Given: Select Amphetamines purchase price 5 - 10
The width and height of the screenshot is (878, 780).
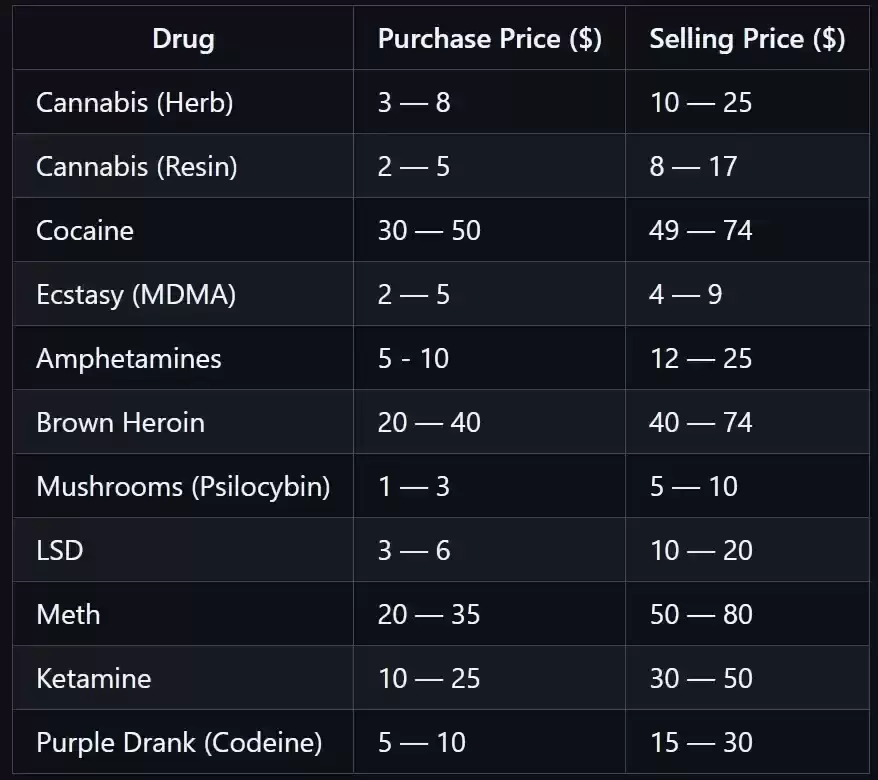Looking at the screenshot, I should pyautogui.click(x=413, y=358).
